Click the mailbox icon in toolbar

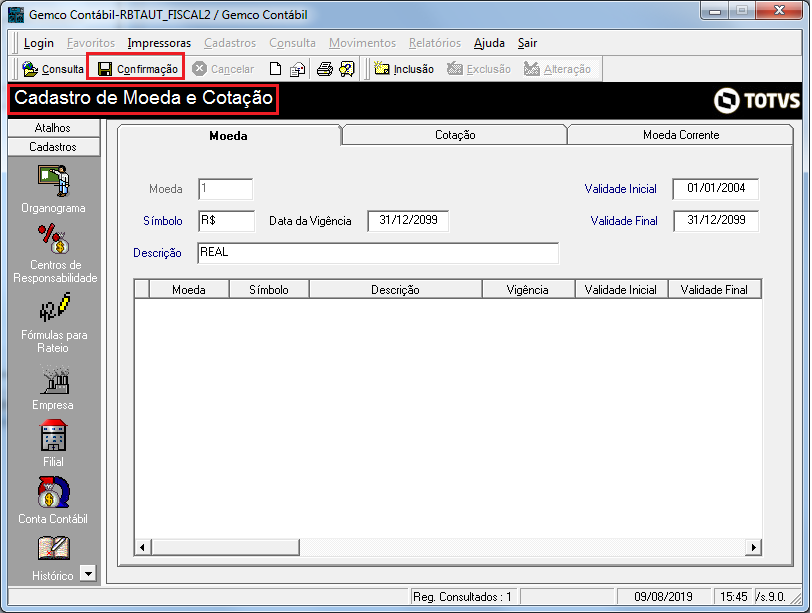(x=297, y=69)
